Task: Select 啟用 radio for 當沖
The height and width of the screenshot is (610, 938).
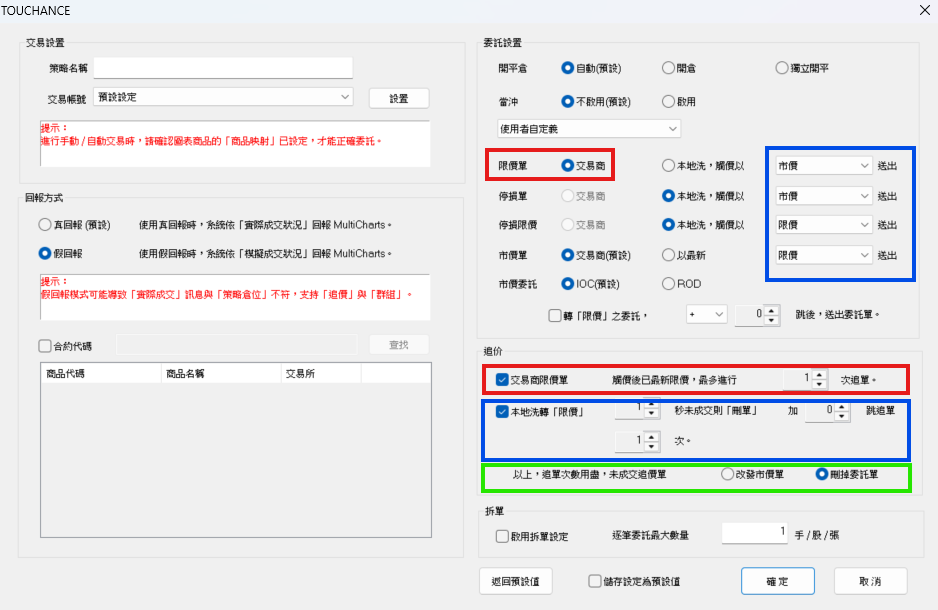Action: [668, 101]
